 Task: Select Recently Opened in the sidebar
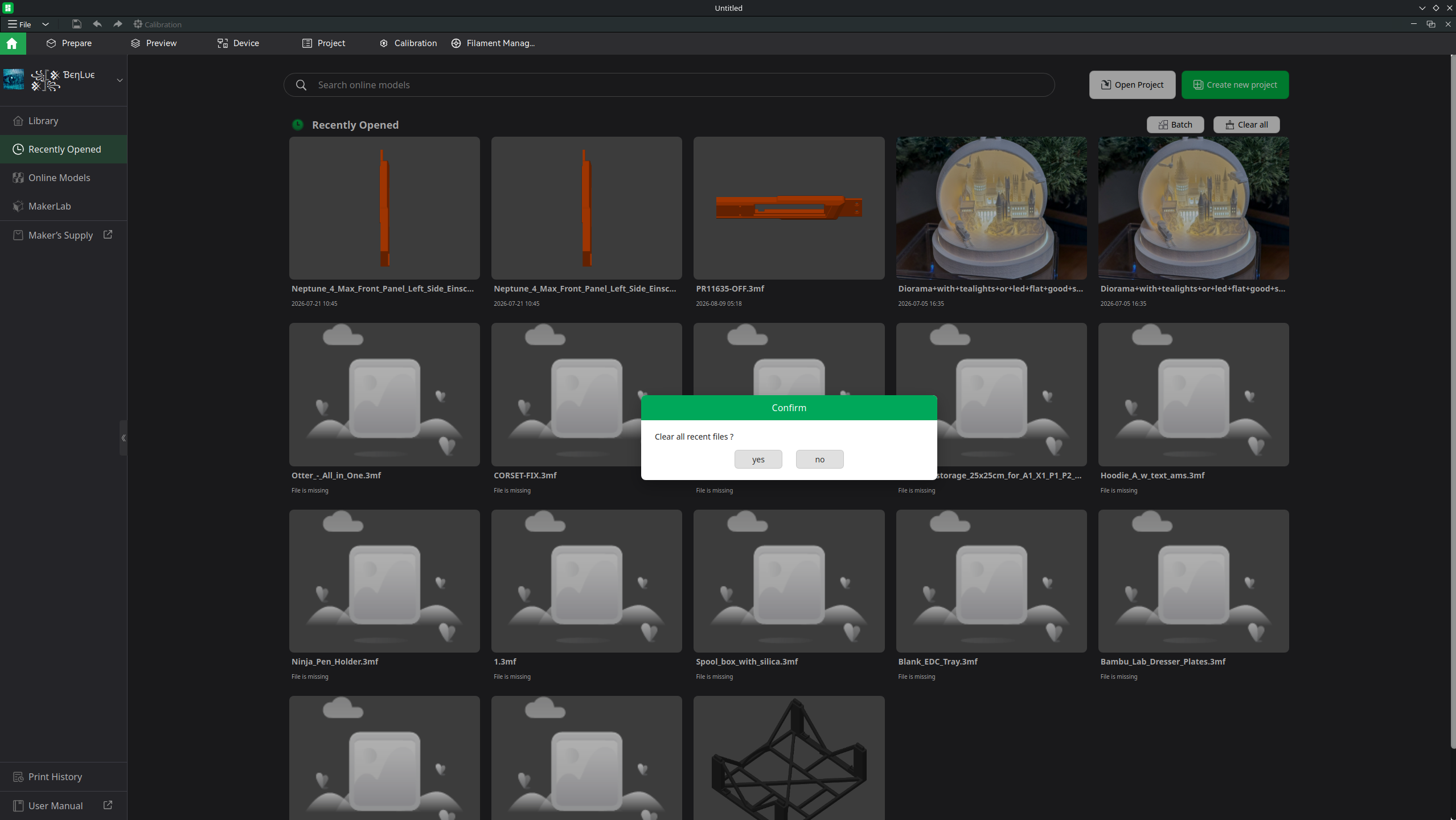pyautogui.click(x=64, y=149)
